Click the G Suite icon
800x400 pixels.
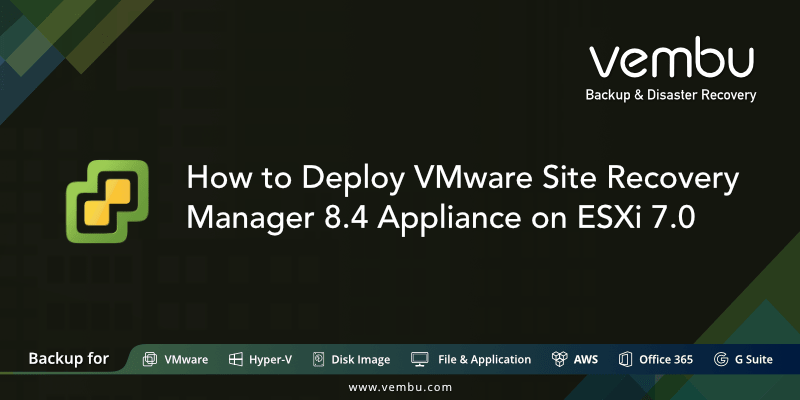pyautogui.click(x=721, y=359)
